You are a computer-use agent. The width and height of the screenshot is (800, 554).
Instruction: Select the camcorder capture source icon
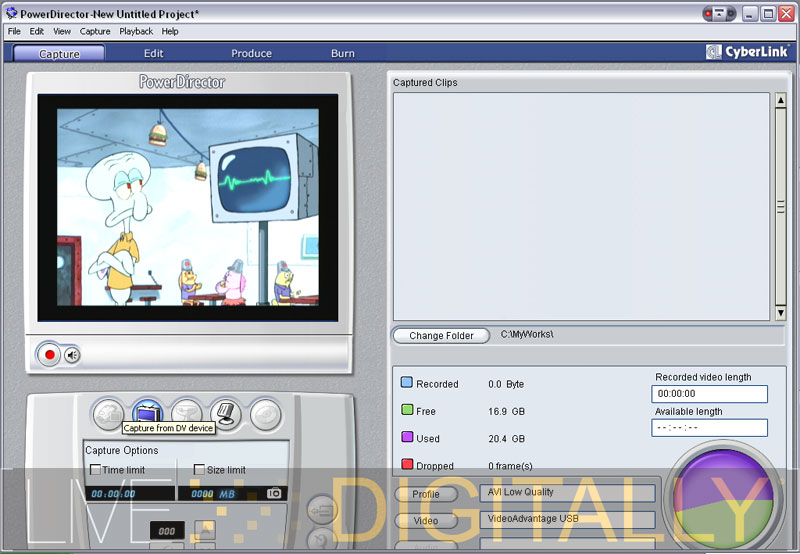(109, 412)
